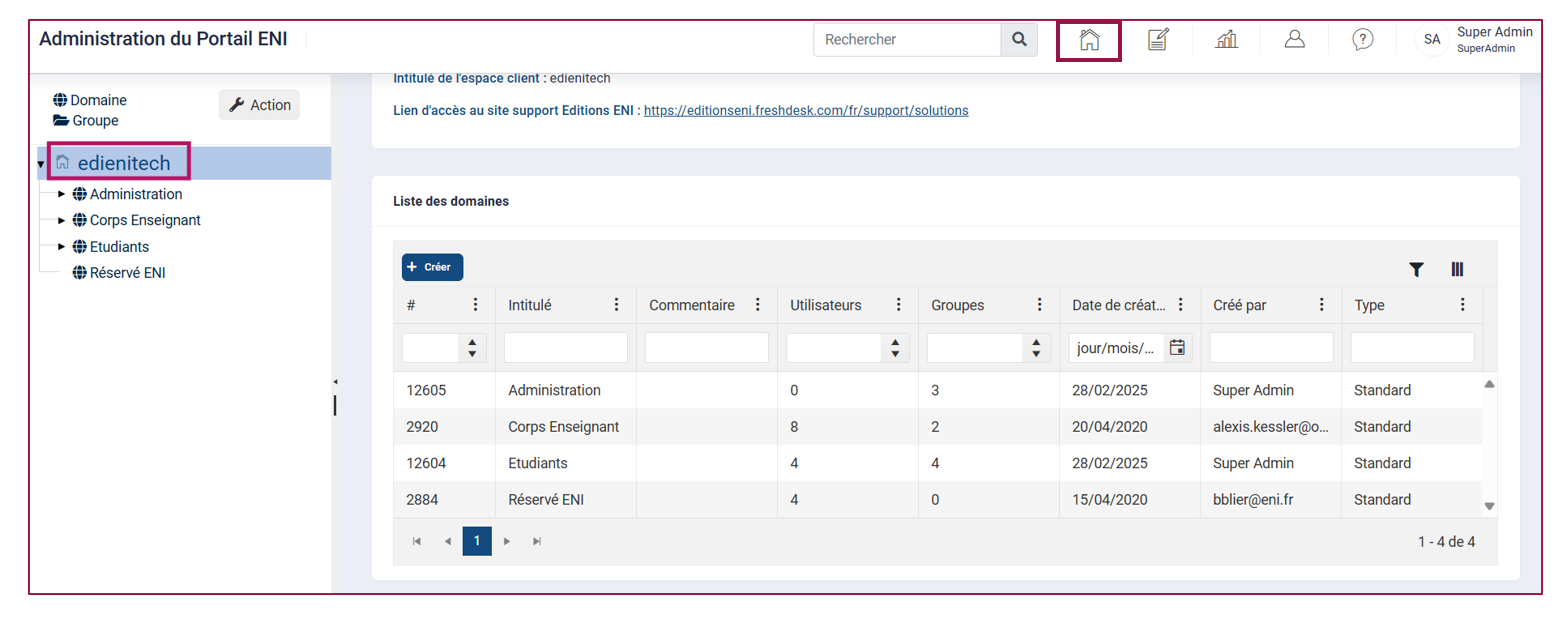Click the # filter number stepper
Viewport: 1563px width, 618px height.
click(x=472, y=348)
